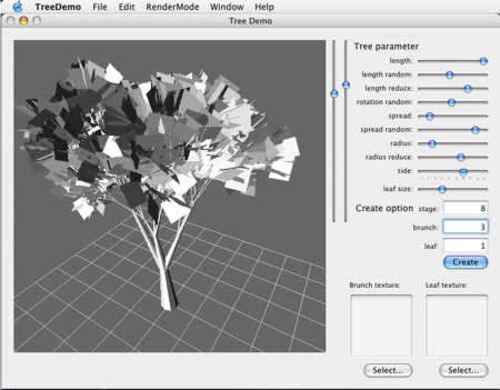
Task: Open the Window menu
Action: click(x=227, y=7)
